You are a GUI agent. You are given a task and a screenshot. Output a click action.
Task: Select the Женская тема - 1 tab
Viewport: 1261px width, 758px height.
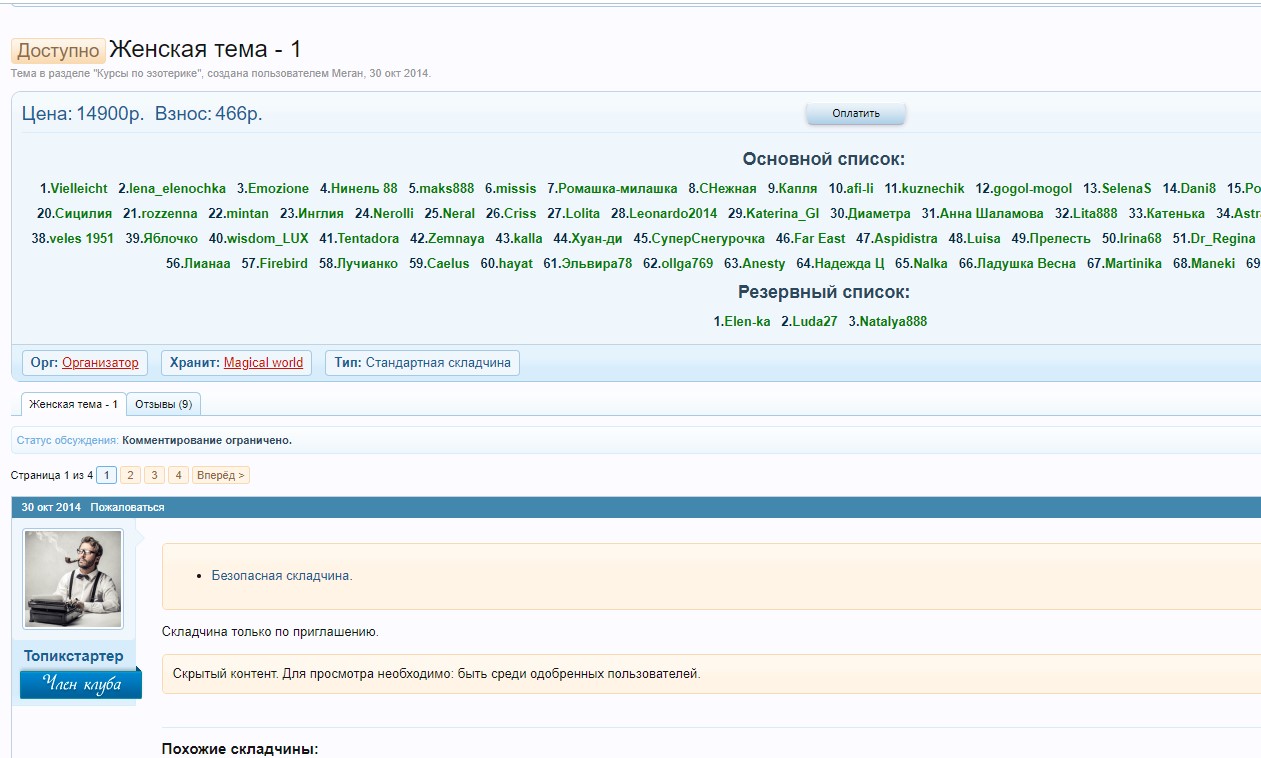[x=74, y=404]
